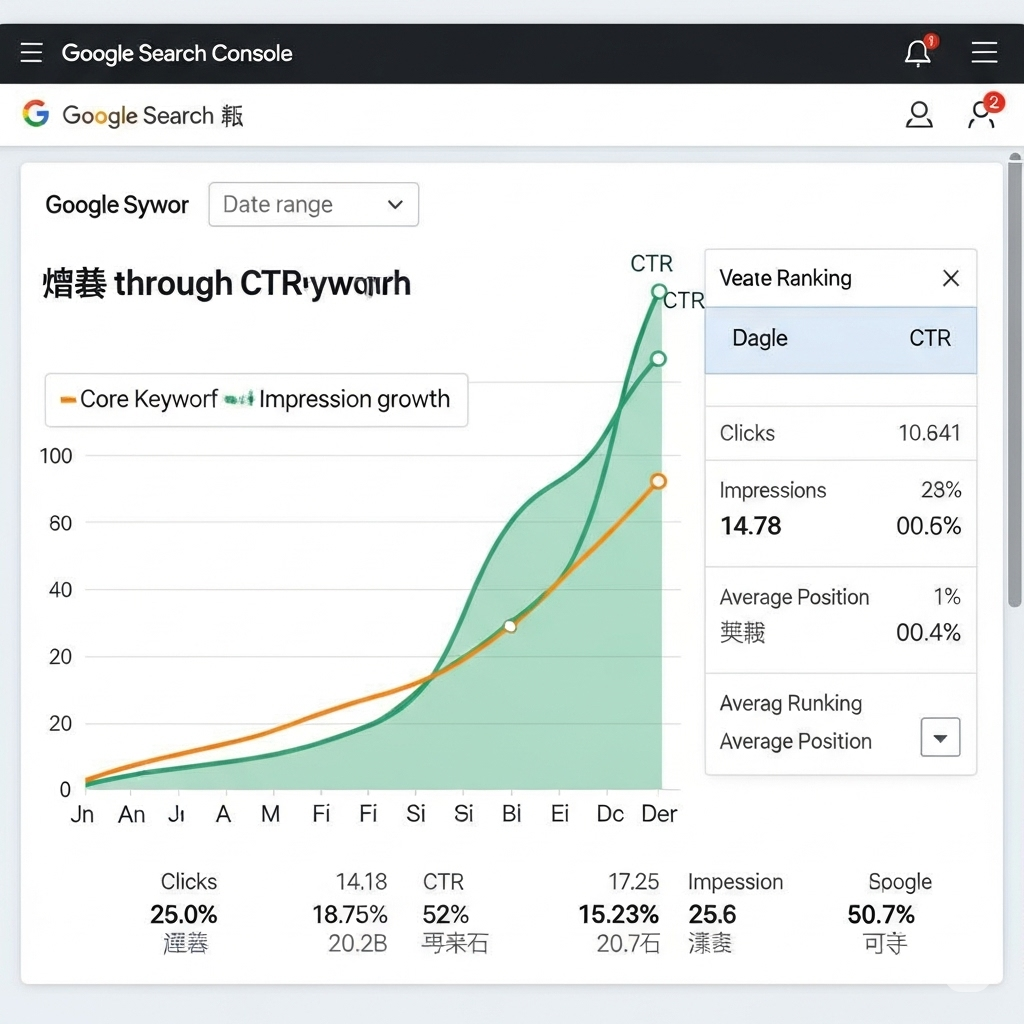Click the 18.75% statistic
The height and width of the screenshot is (1024, 1024).
coord(349,914)
